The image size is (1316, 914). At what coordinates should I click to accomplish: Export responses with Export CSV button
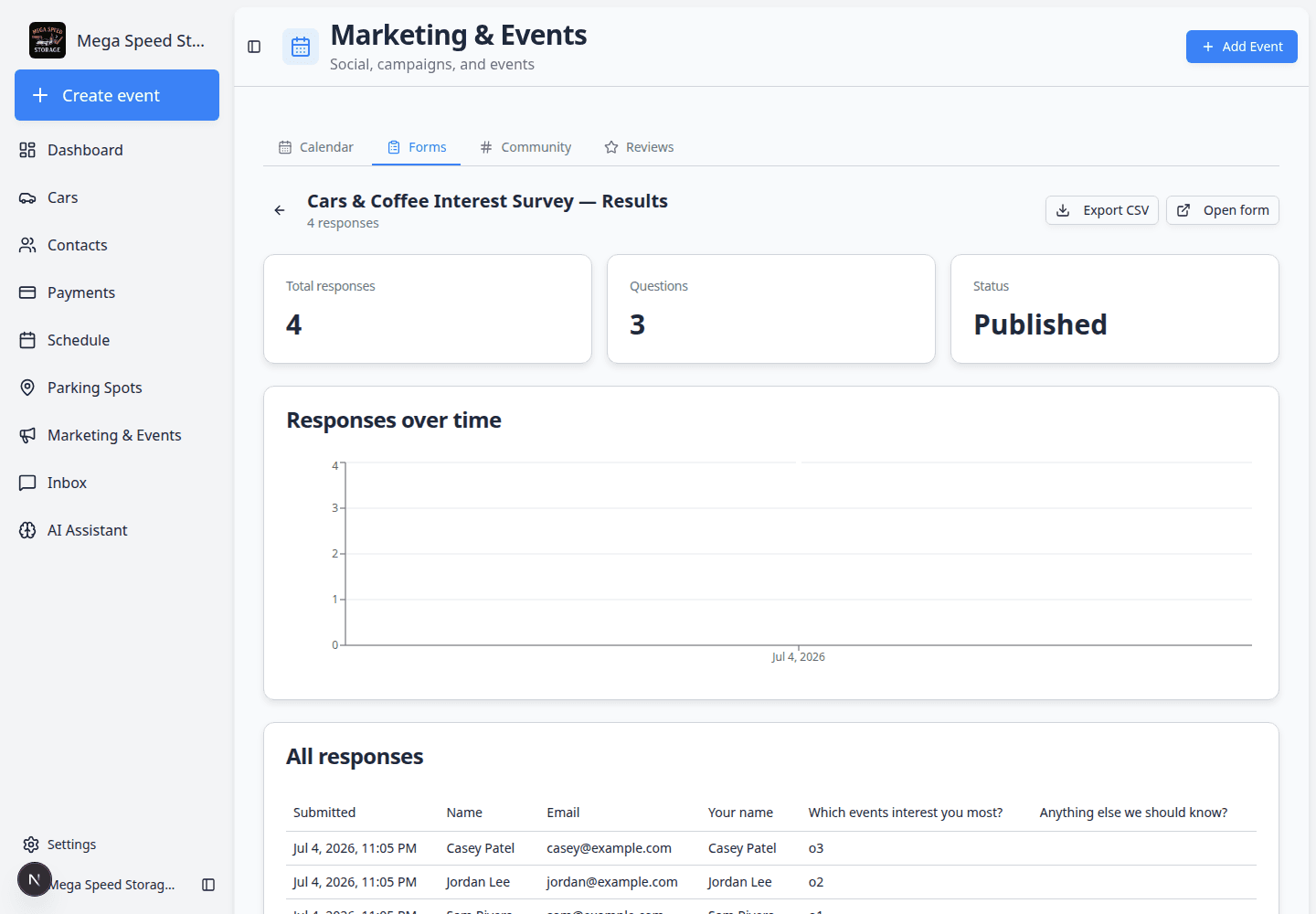(x=1102, y=210)
